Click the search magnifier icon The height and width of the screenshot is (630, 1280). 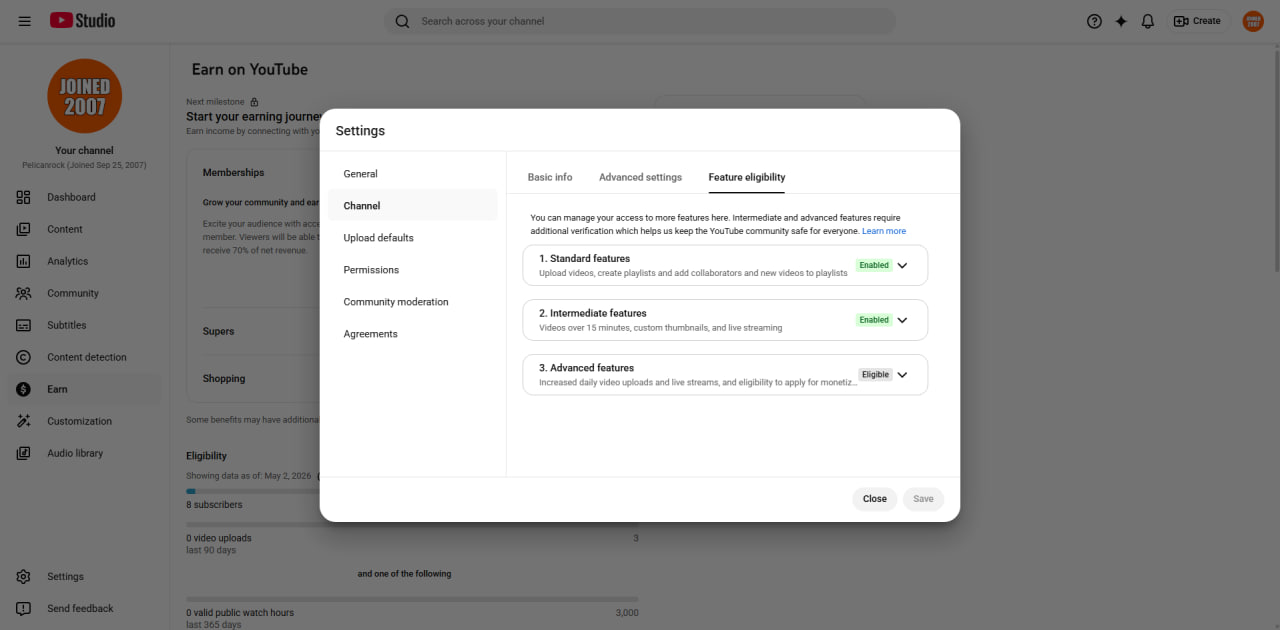click(402, 21)
